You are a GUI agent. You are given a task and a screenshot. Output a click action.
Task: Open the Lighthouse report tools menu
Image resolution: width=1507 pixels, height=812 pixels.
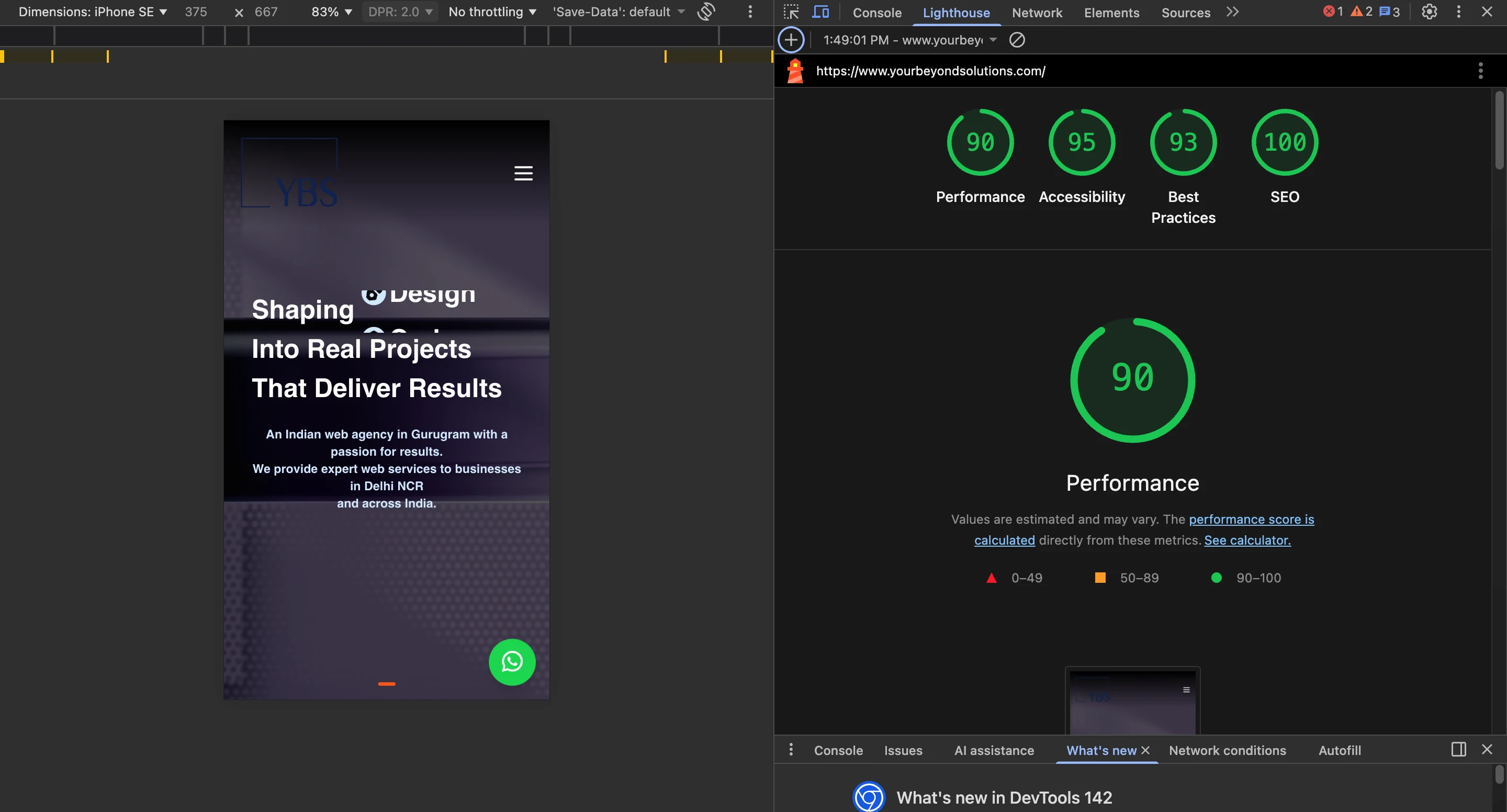click(1480, 71)
